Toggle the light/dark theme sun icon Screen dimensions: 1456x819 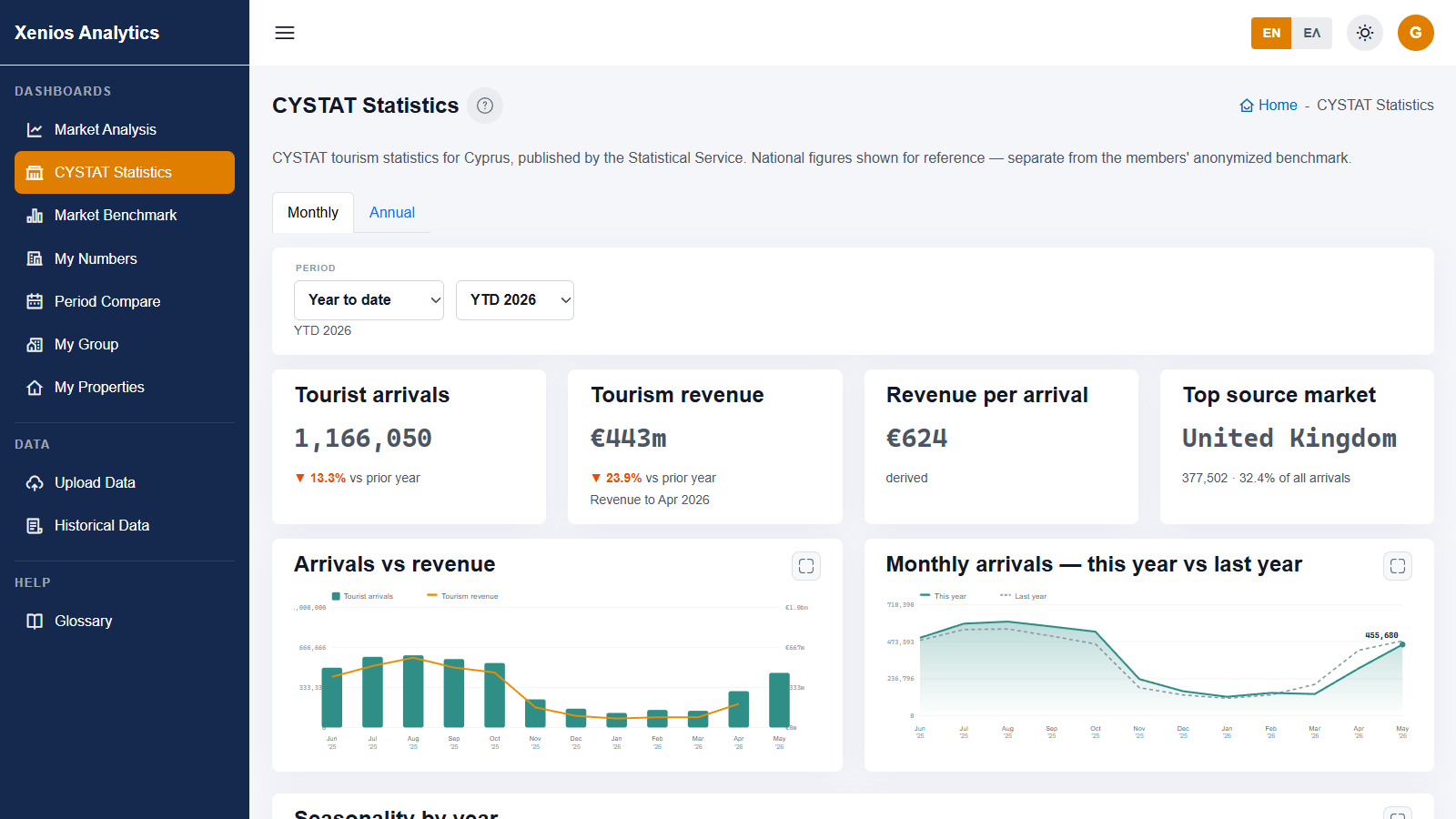(x=1365, y=33)
